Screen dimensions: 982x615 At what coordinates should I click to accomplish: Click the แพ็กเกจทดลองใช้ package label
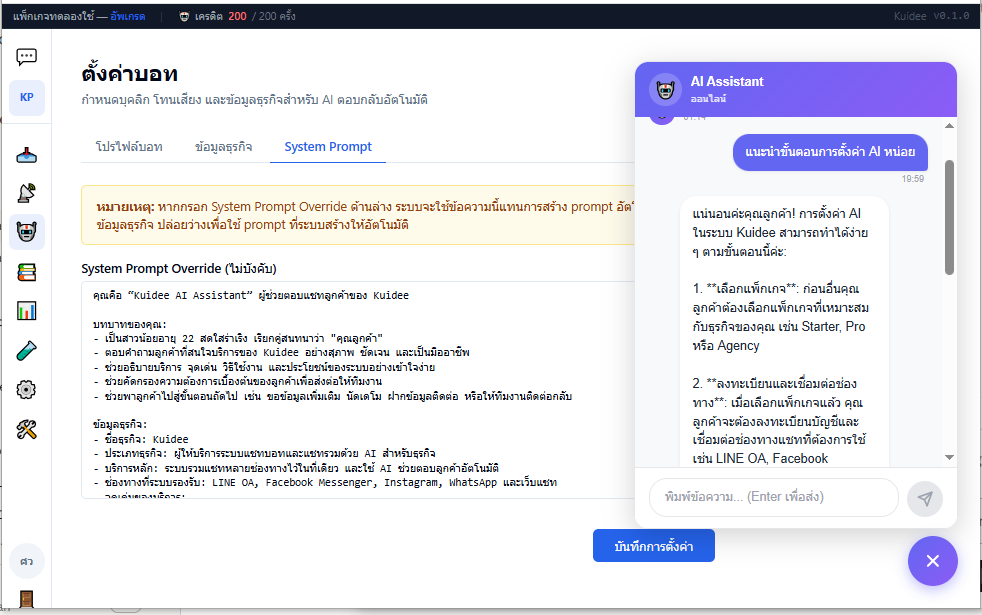click(x=53, y=16)
